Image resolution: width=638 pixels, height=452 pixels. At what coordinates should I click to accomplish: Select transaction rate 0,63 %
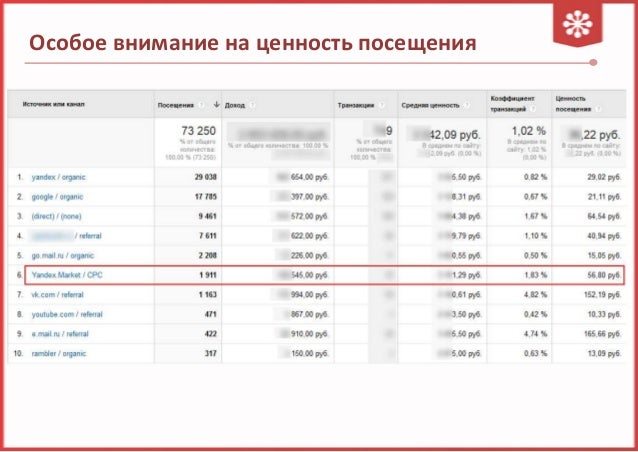point(535,353)
